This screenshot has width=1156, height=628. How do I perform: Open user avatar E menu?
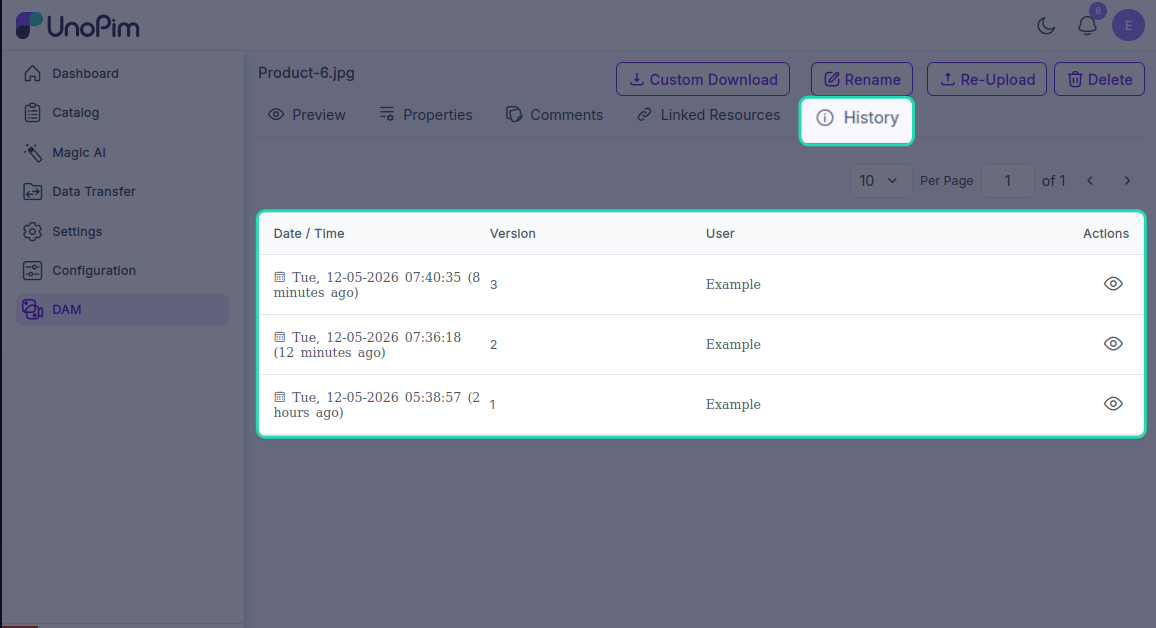click(1127, 26)
